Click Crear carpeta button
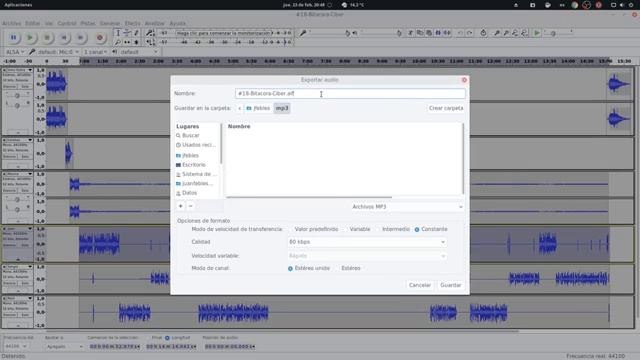The image size is (640, 360). pos(446,108)
